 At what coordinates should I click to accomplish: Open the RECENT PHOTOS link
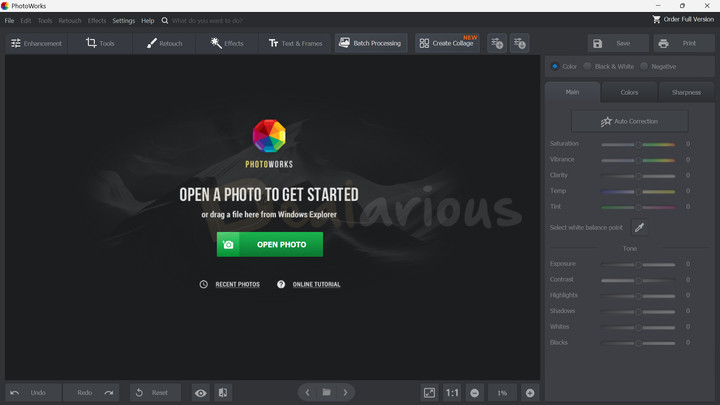237,284
